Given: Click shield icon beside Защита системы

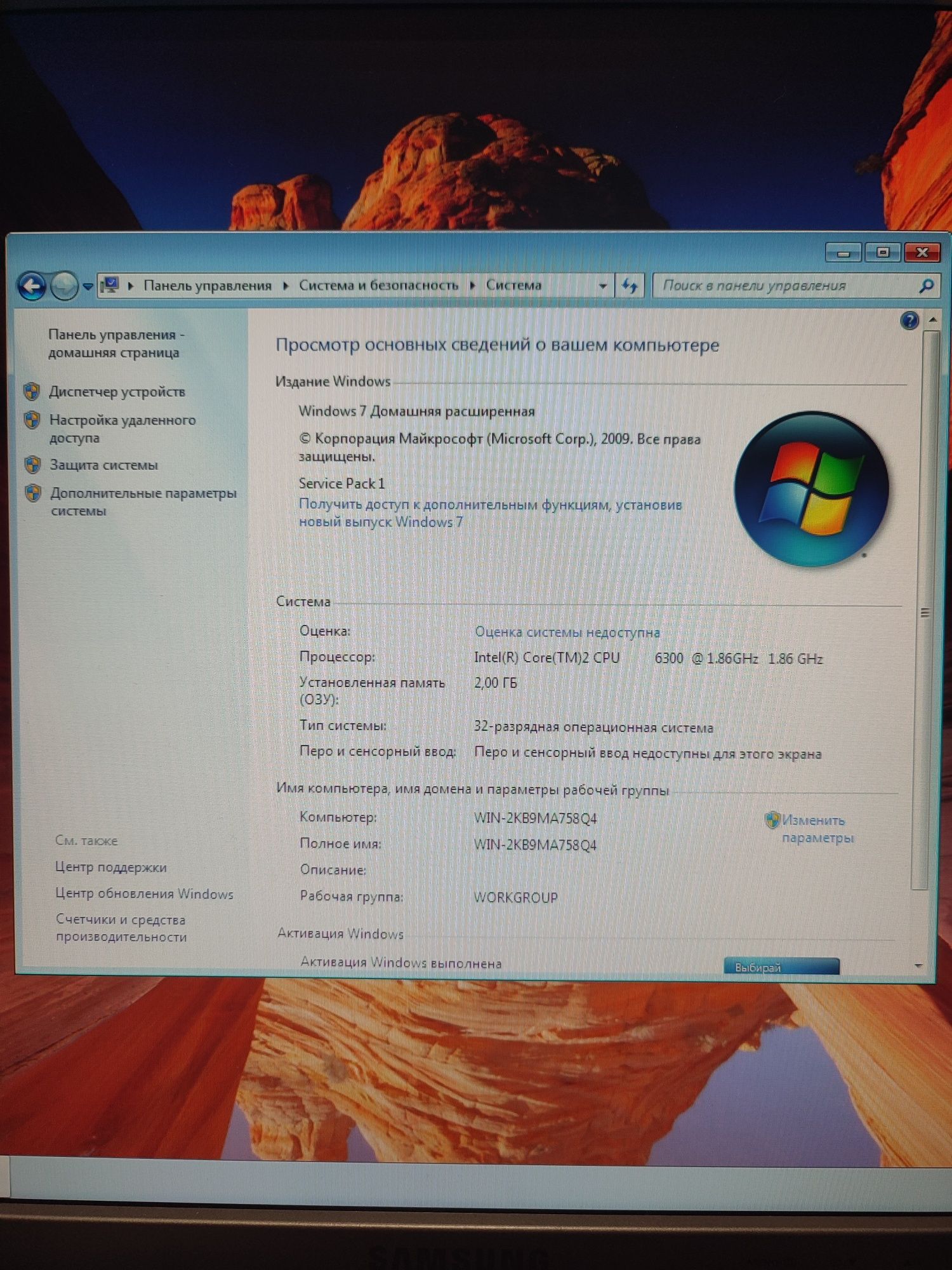Looking at the screenshot, I should click(33, 465).
